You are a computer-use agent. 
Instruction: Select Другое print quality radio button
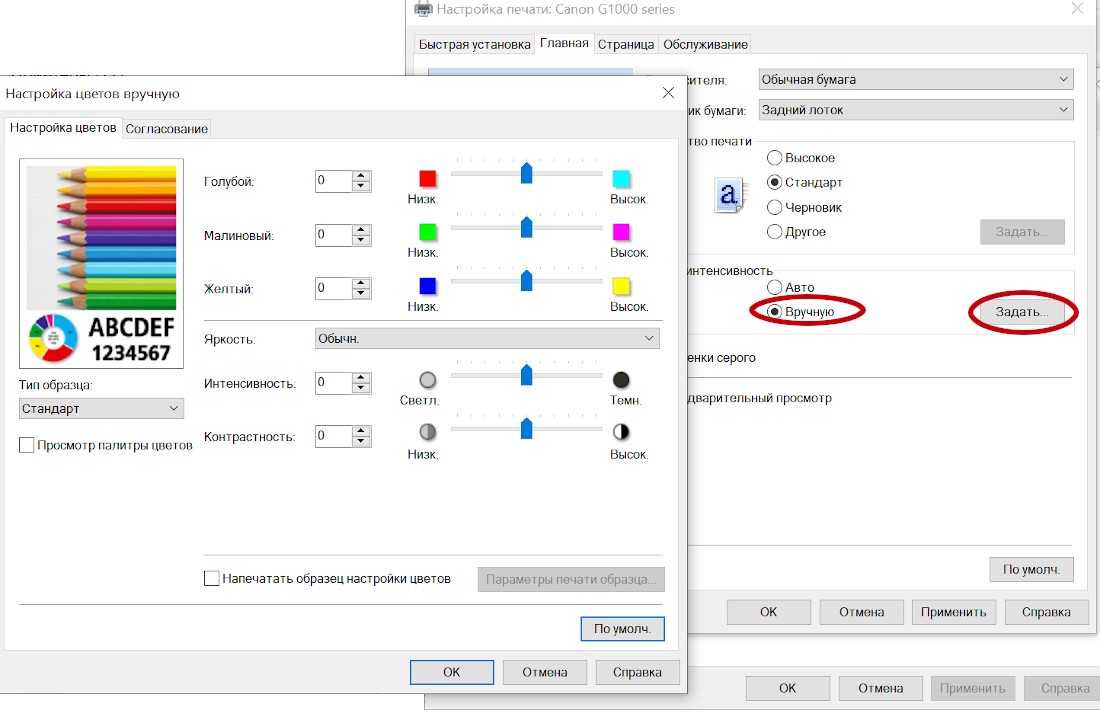click(774, 232)
